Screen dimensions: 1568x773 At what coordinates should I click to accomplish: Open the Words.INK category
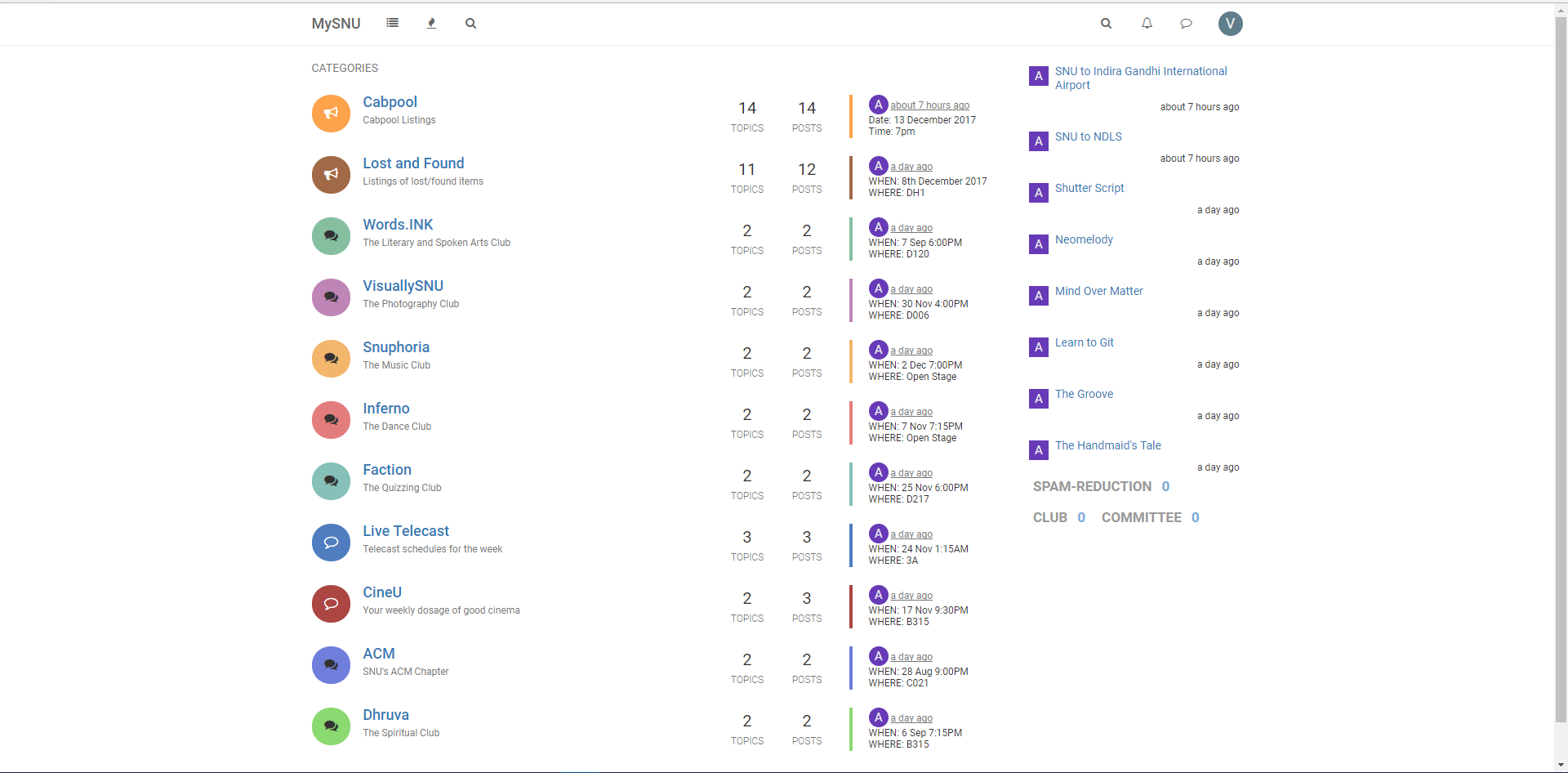click(398, 224)
